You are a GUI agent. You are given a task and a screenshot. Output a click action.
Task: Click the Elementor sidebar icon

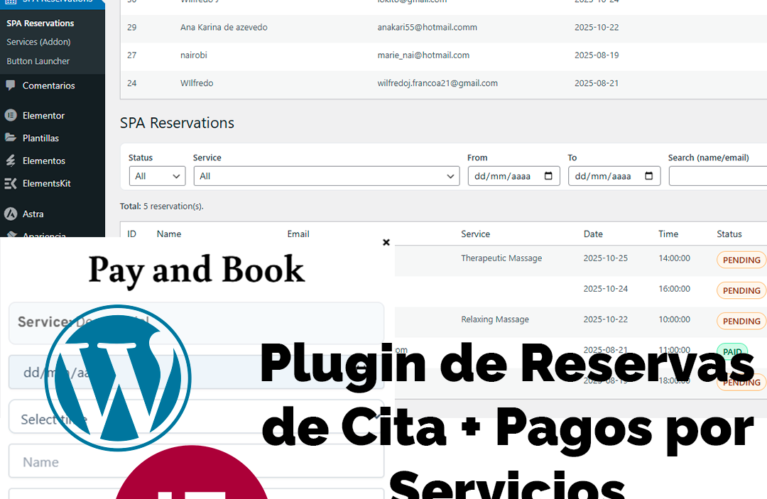[10, 115]
